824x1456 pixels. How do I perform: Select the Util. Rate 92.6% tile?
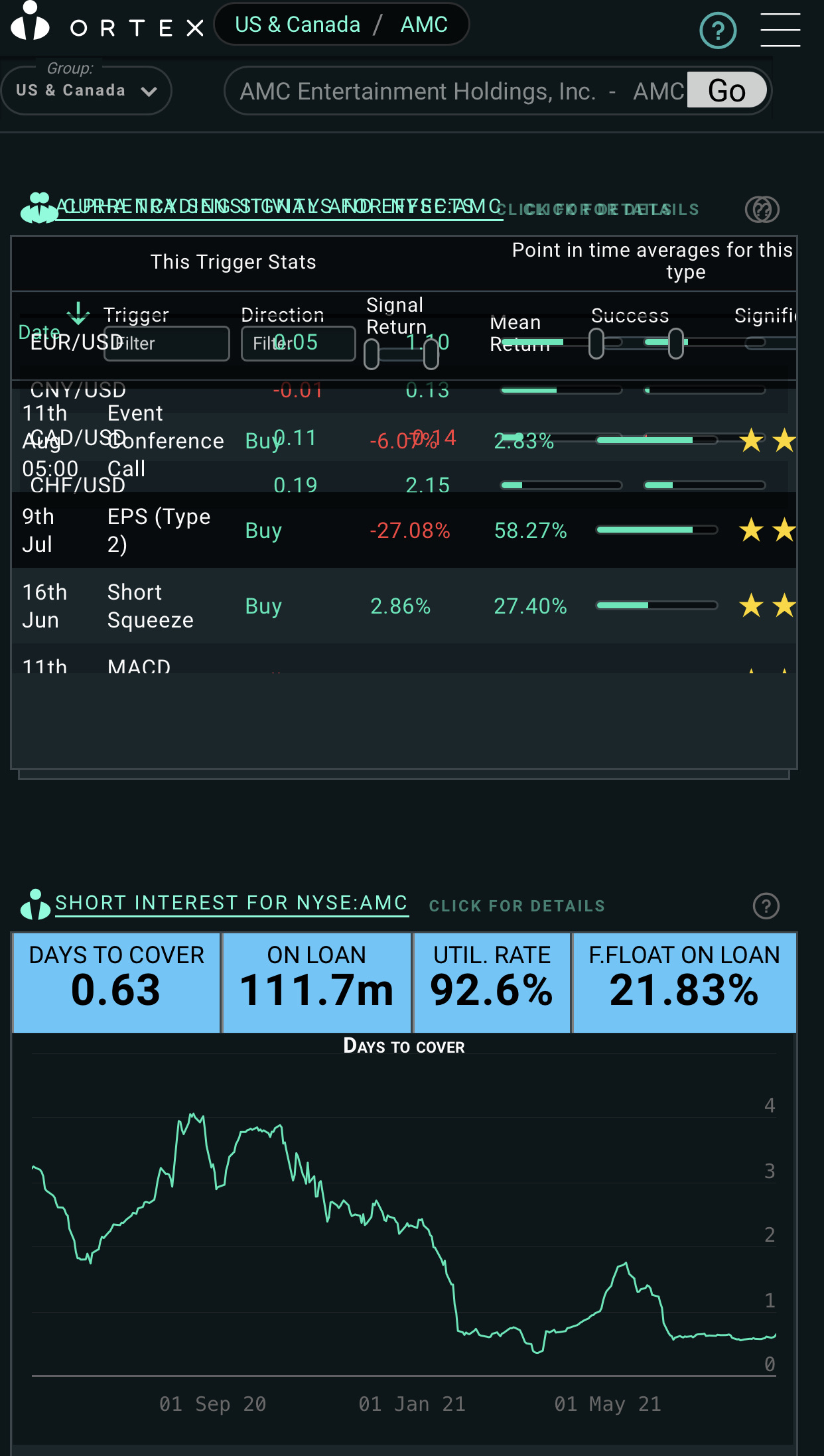492,982
